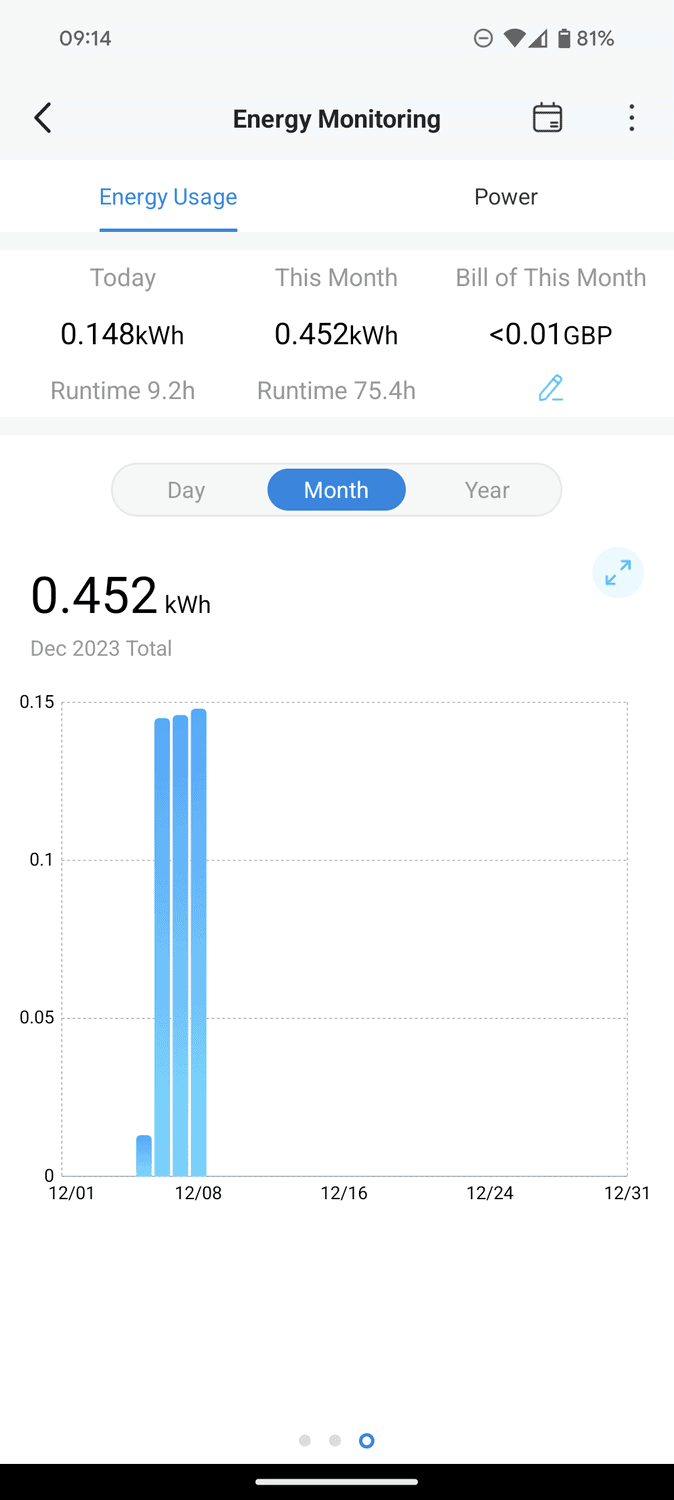Edit the bill rate with pencil icon
The height and width of the screenshot is (1500, 674).
[x=551, y=389]
